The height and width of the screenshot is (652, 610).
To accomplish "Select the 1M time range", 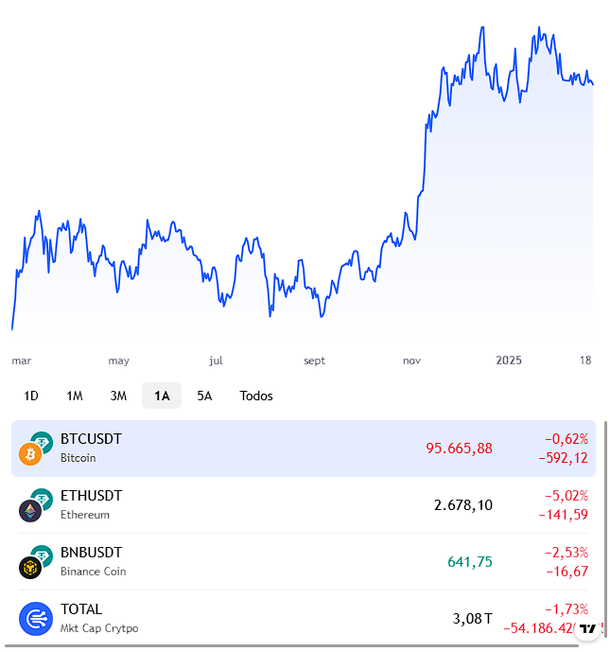I will click(74, 396).
